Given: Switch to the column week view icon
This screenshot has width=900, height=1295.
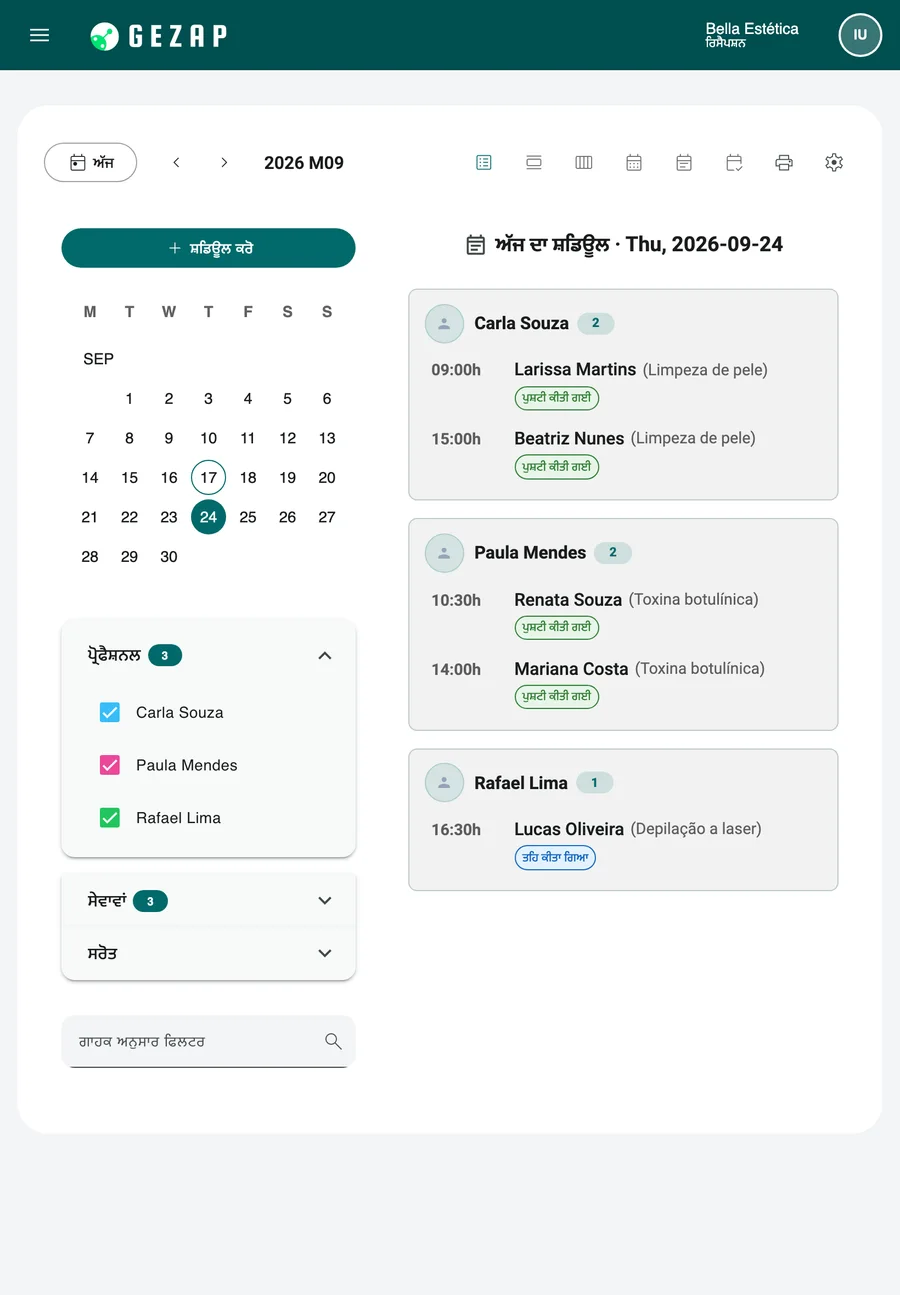Looking at the screenshot, I should click(584, 162).
